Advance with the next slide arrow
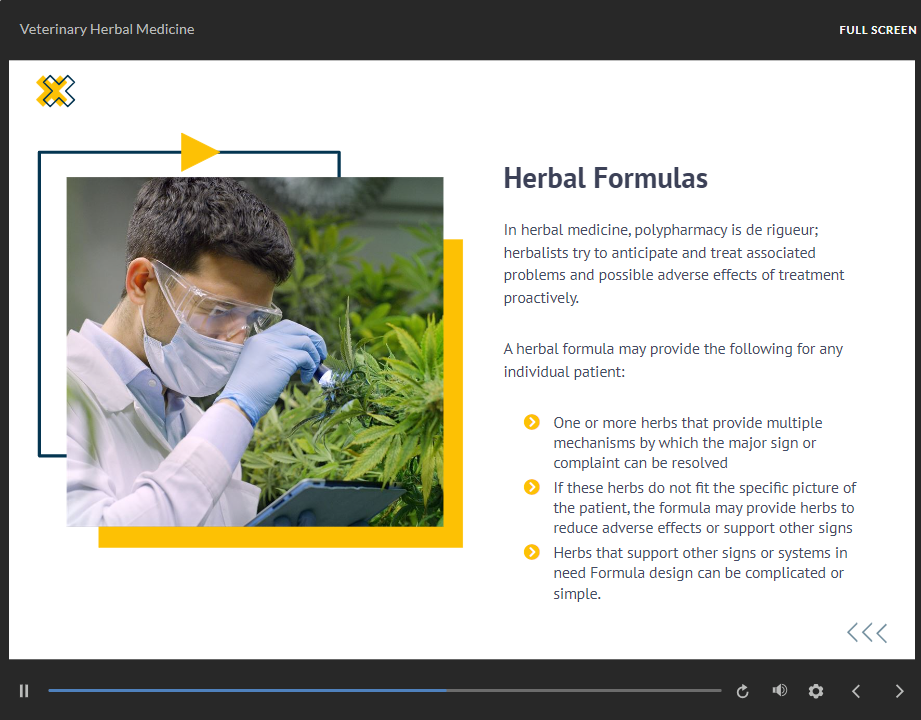The height and width of the screenshot is (720, 921). point(899,691)
